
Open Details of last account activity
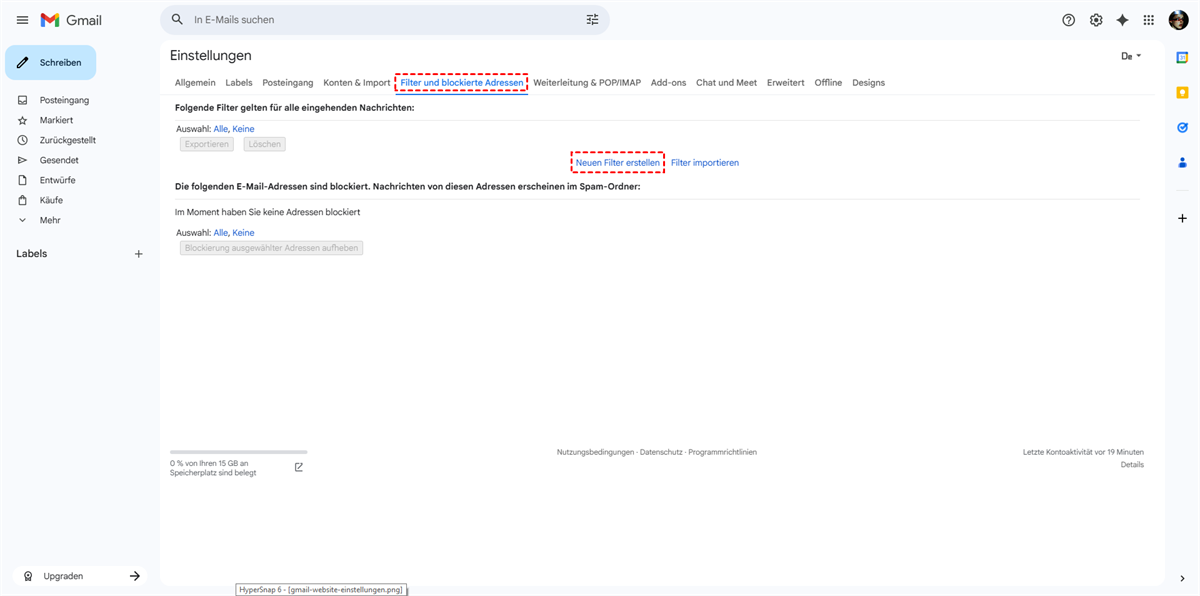tap(1132, 465)
